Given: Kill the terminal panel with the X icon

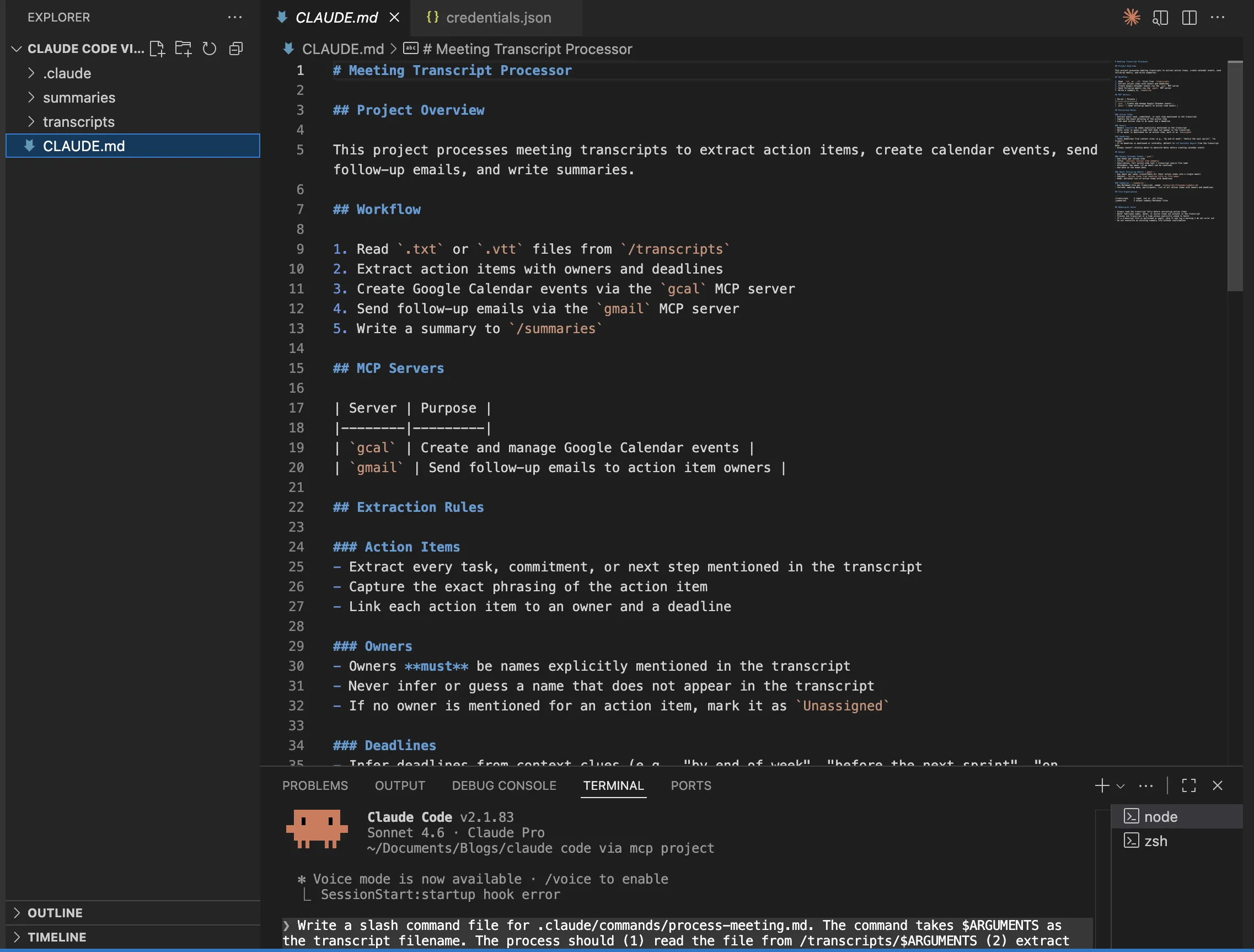Looking at the screenshot, I should coord(1217,785).
